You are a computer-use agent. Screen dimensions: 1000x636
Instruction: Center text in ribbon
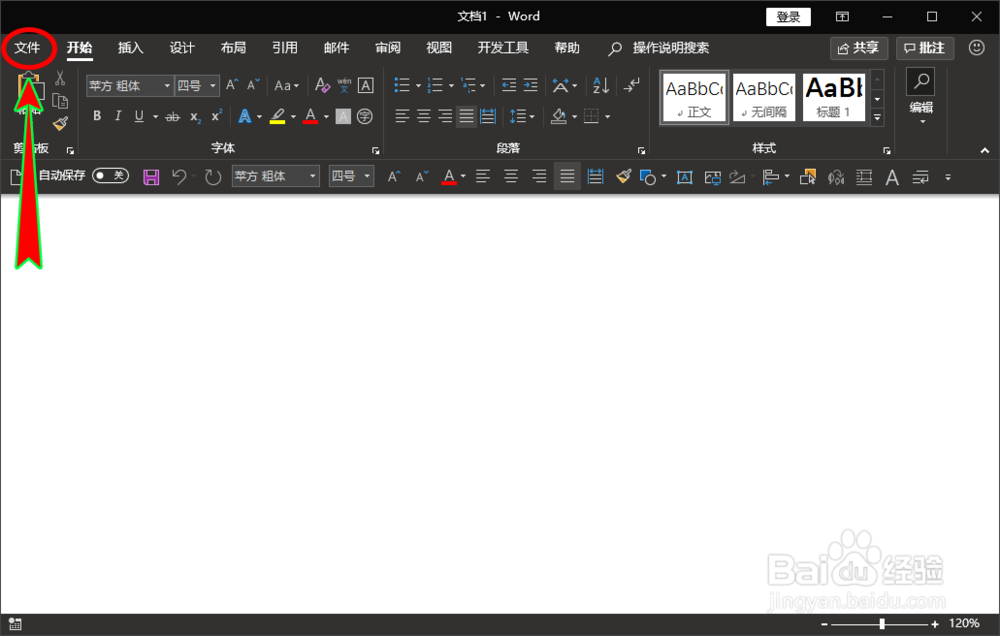pos(423,116)
